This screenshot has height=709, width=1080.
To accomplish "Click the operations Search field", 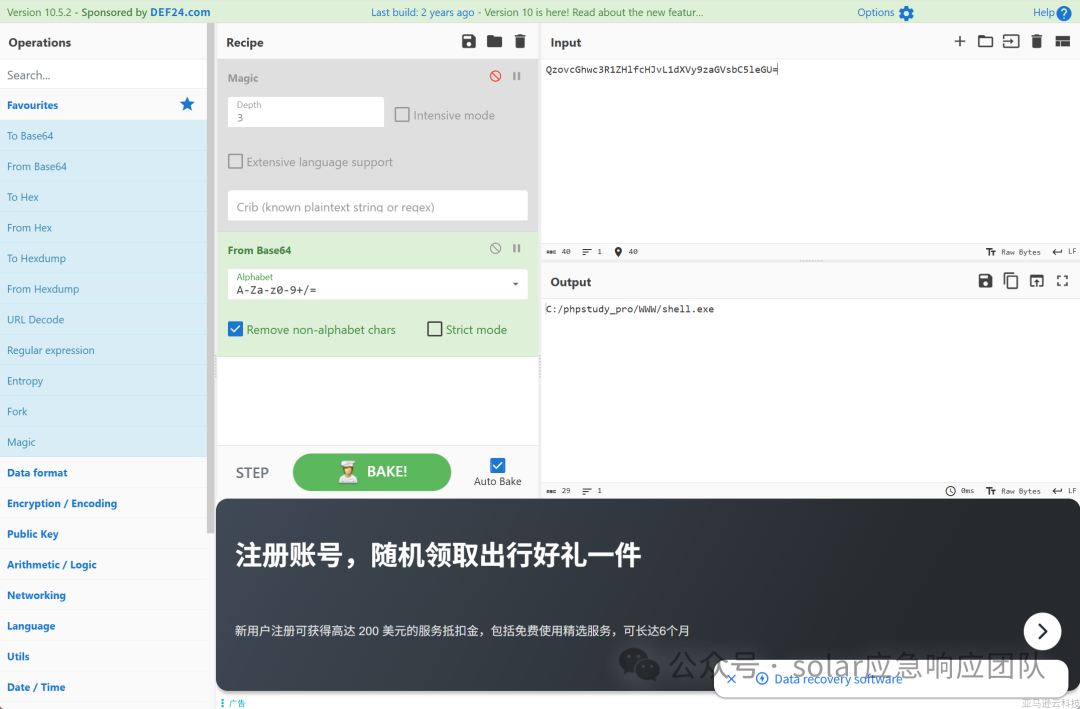I will 103,74.
